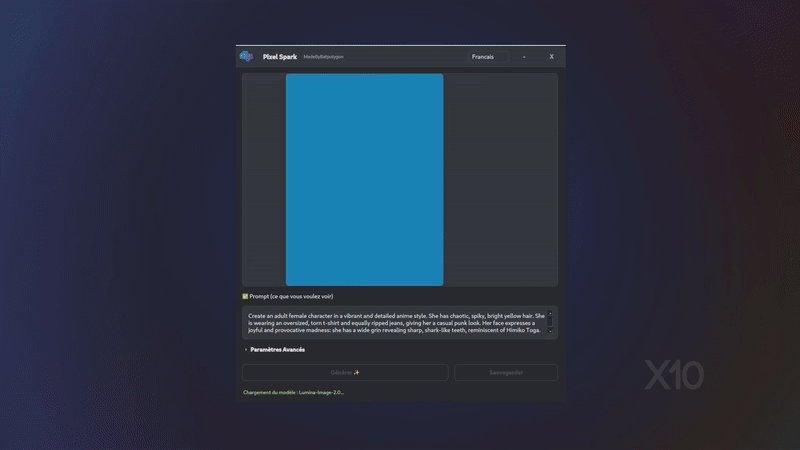Close the Pixel Spark window with X
The height and width of the screenshot is (450, 800).
click(551, 57)
